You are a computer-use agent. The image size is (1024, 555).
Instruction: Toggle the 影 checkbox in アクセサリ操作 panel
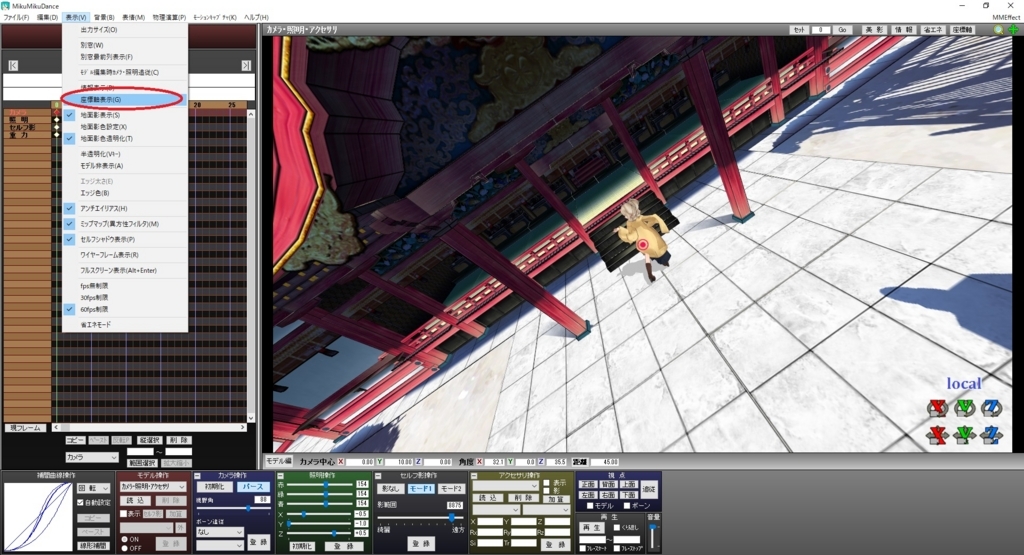(547, 490)
